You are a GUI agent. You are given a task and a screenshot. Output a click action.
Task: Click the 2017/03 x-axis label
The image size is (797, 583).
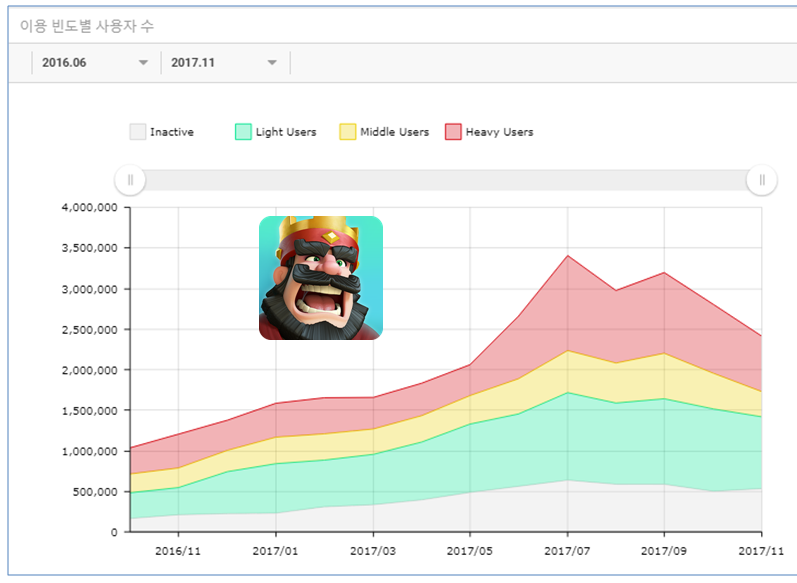[x=373, y=551]
